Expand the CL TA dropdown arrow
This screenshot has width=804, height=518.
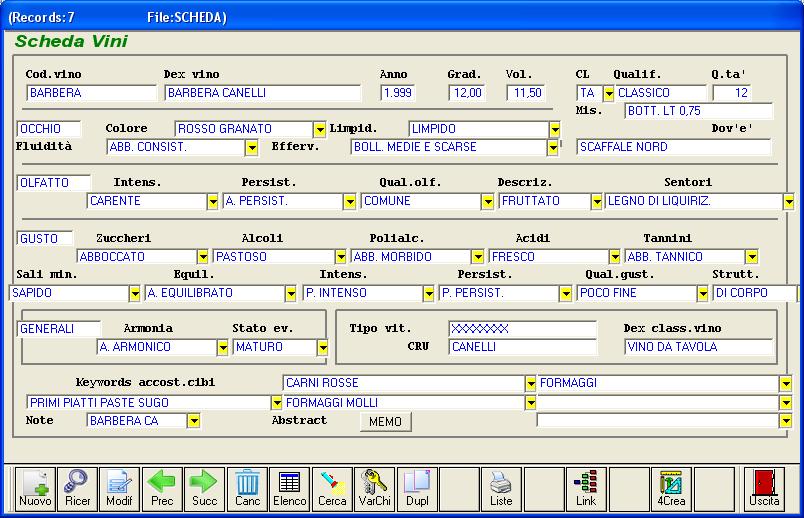coord(609,93)
